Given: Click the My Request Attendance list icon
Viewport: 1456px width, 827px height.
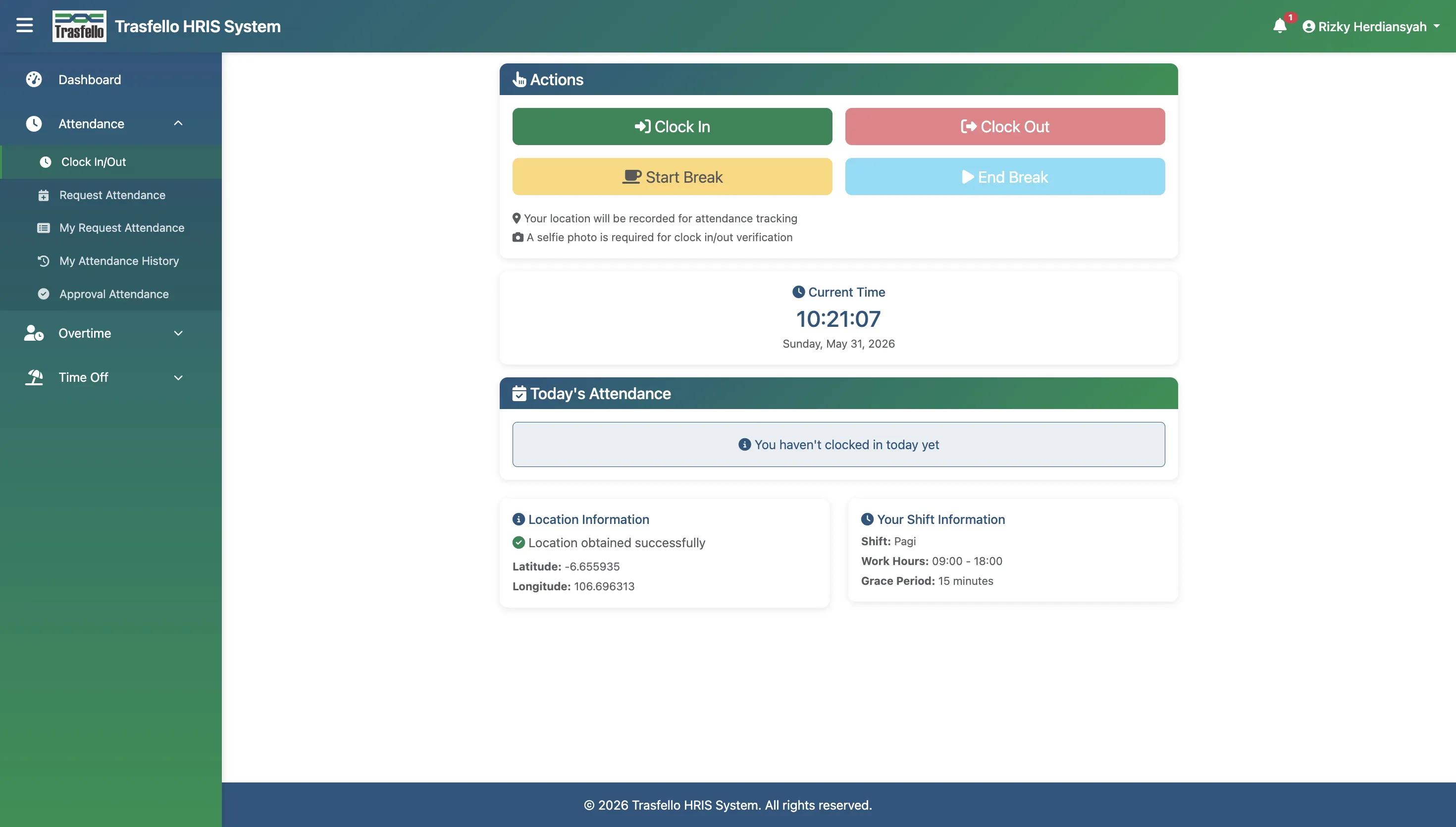Looking at the screenshot, I should pos(43,228).
